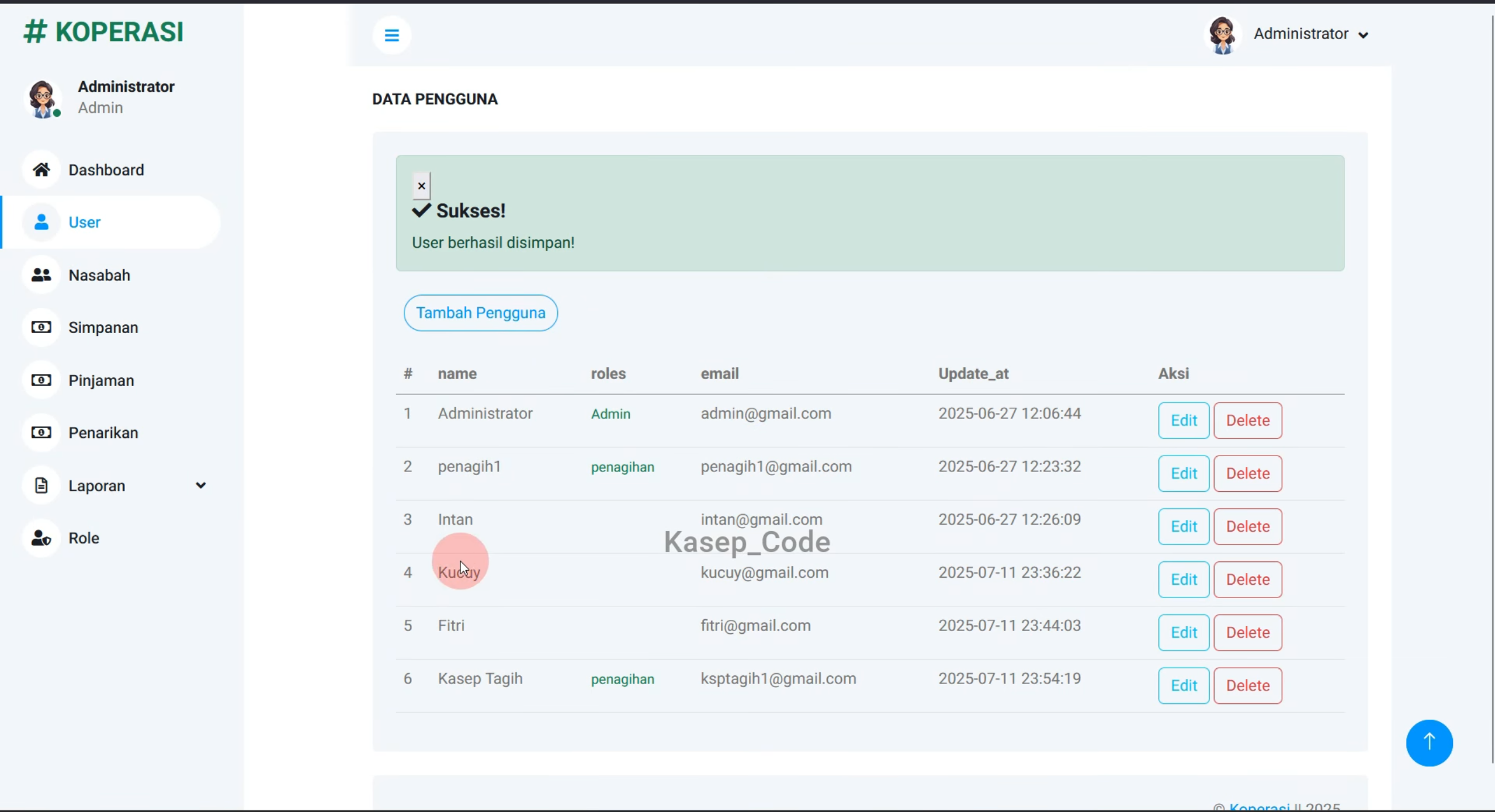Delete the Administrator user row

click(x=1247, y=420)
